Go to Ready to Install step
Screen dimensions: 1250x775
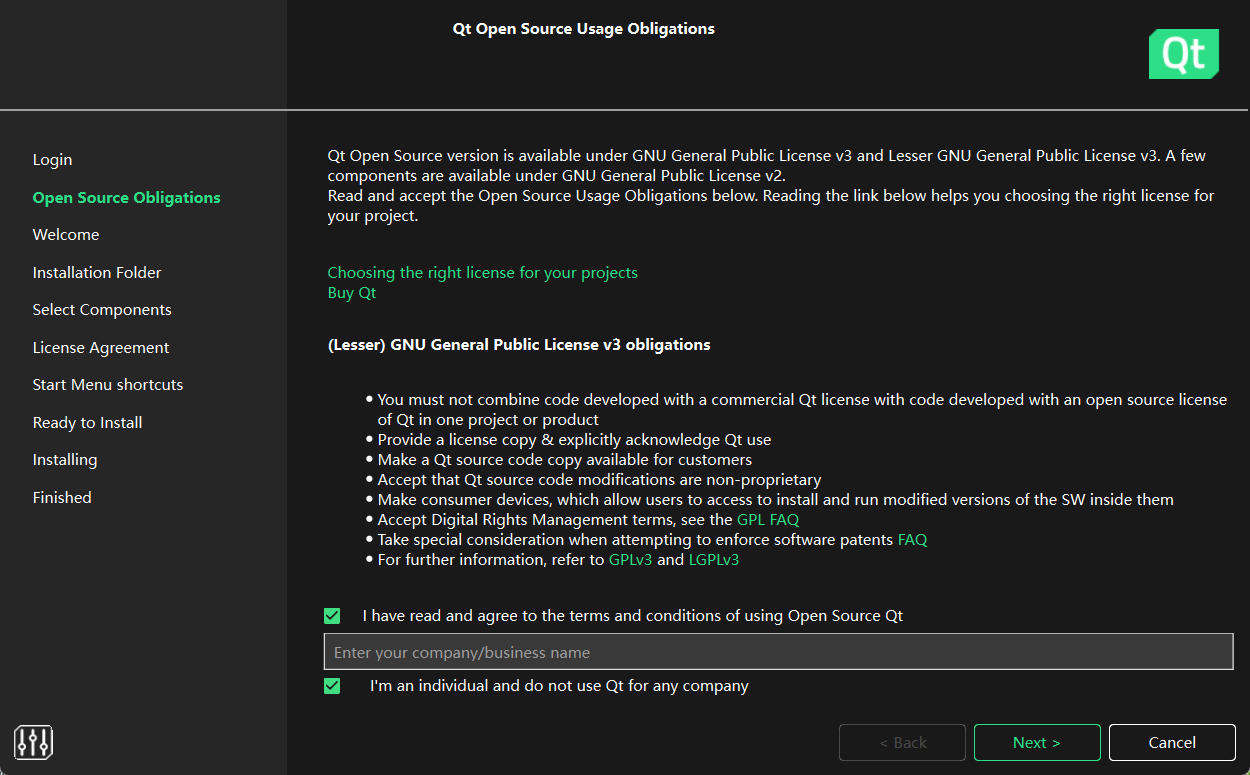(x=87, y=423)
